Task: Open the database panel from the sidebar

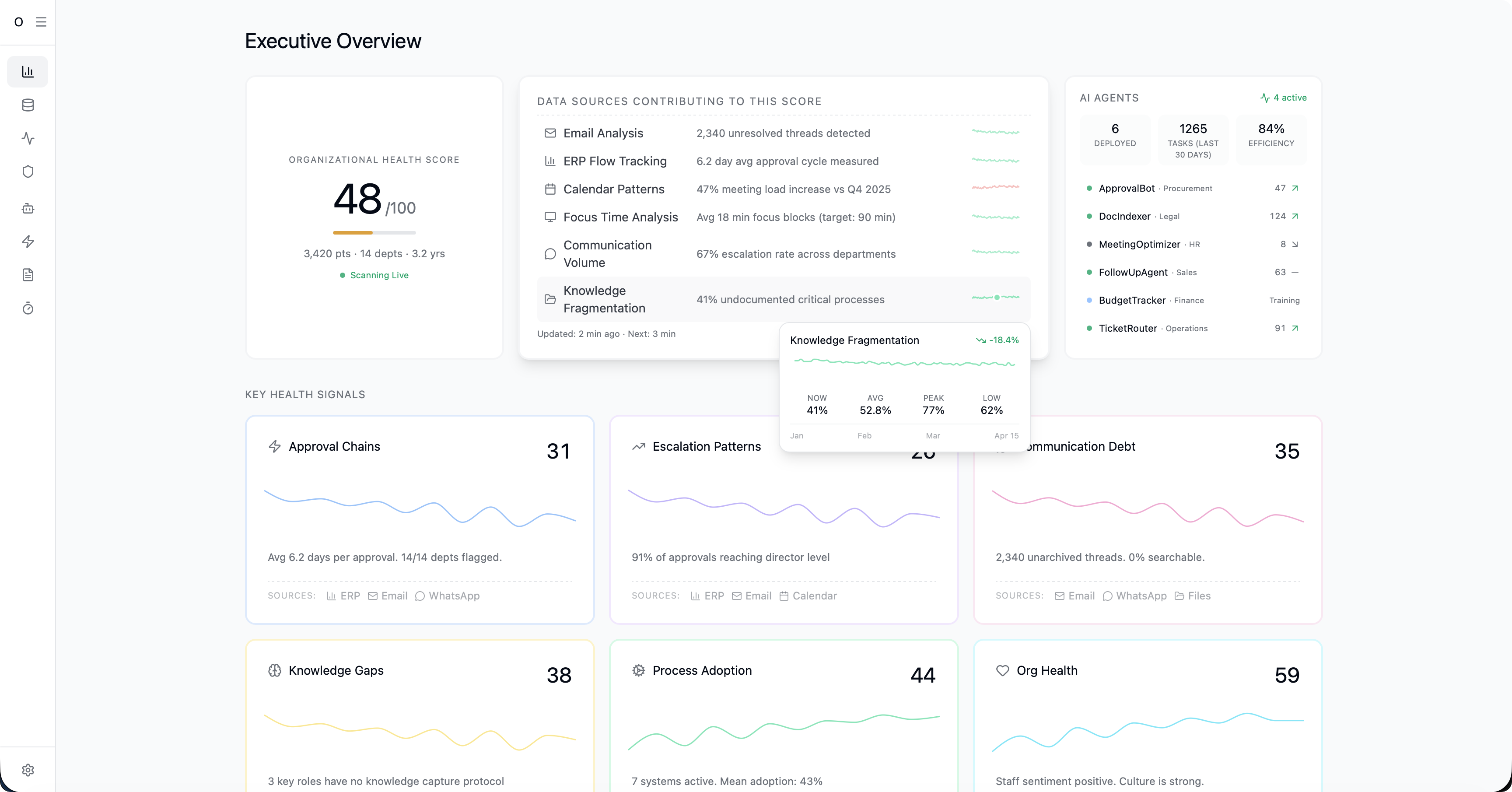Action: (28, 105)
